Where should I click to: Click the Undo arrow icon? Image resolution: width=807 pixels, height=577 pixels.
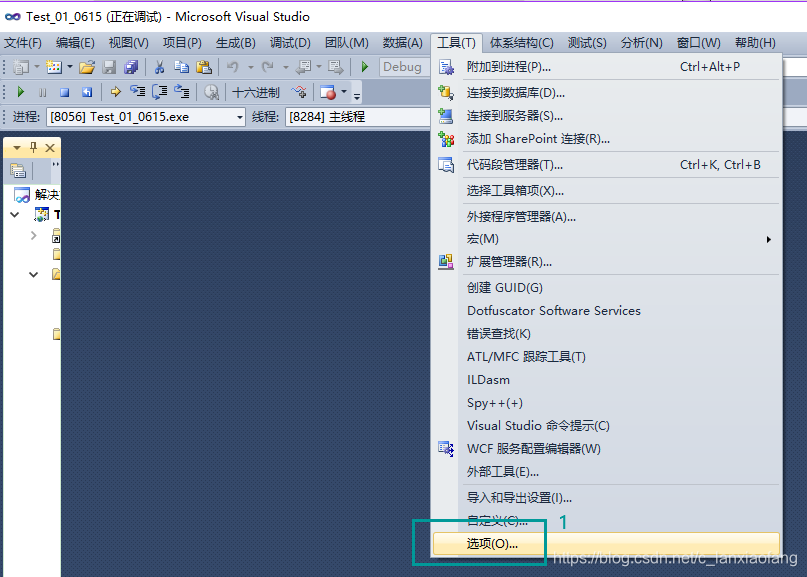pyautogui.click(x=233, y=67)
